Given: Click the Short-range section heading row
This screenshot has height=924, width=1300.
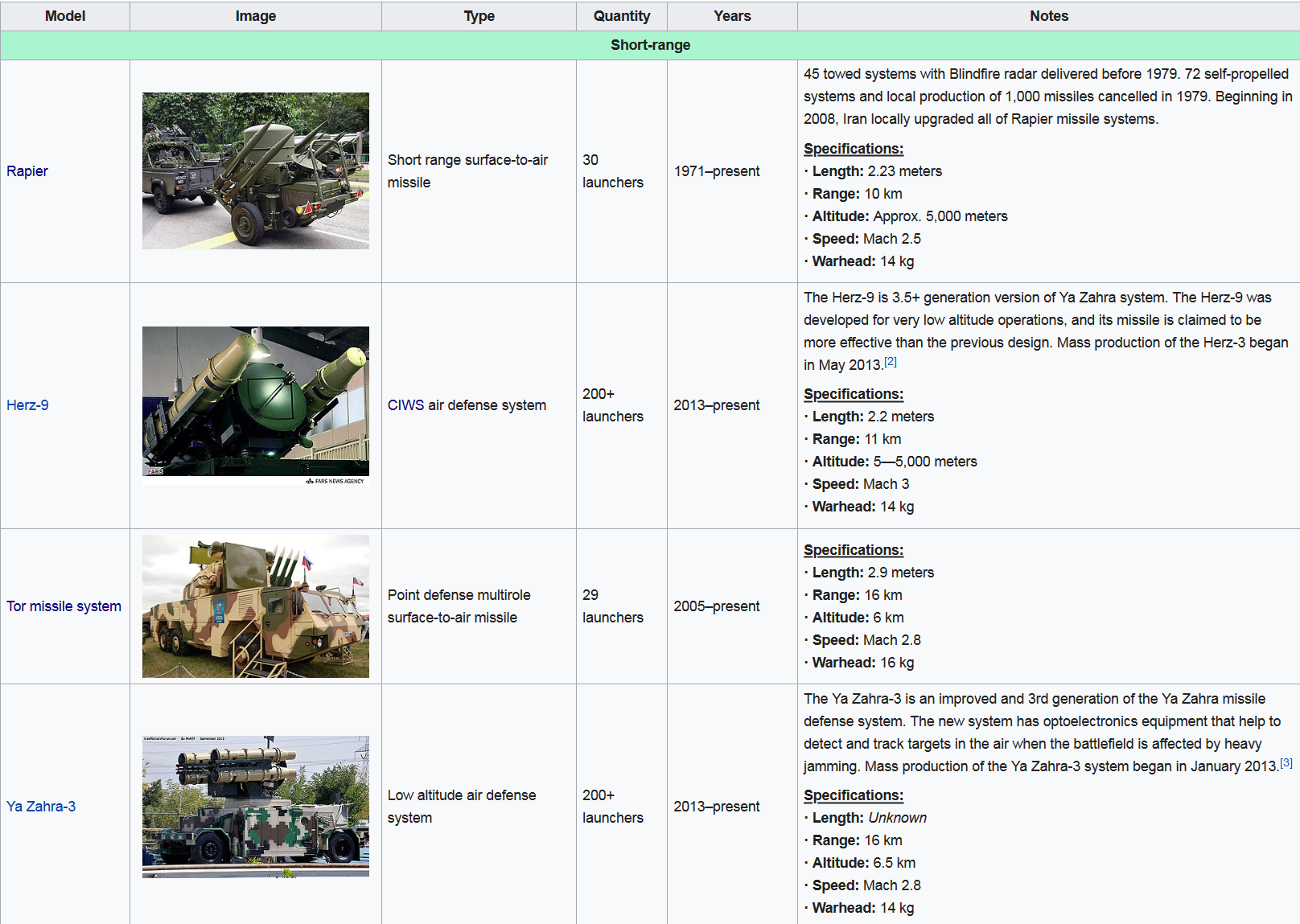Looking at the screenshot, I should pyautogui.click(x=650, y=45).
